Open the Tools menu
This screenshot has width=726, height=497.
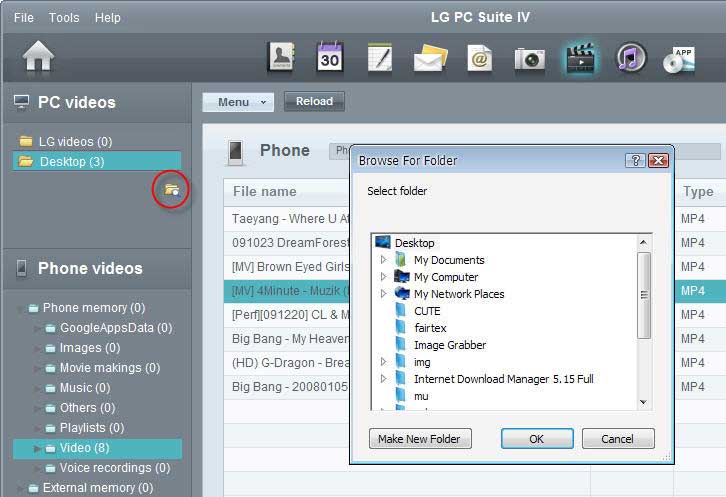[x=64, y=17]
